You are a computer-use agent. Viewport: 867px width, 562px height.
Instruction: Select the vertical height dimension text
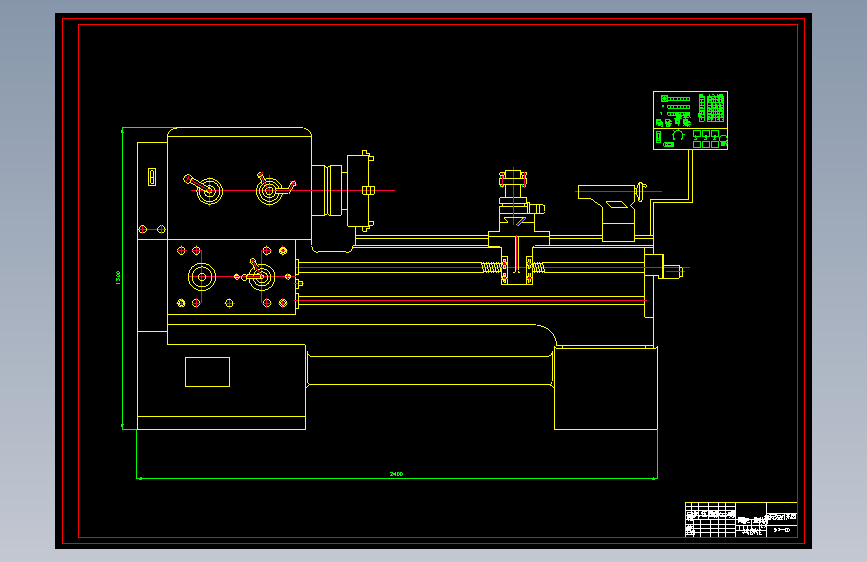118,278
